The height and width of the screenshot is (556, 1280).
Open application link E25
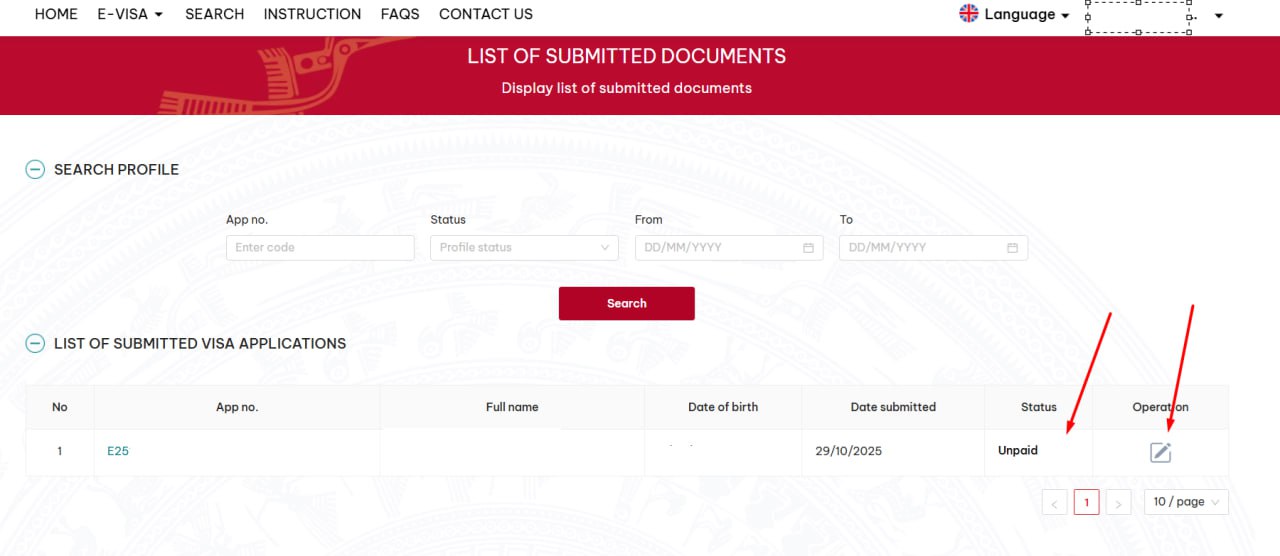point(118,451)
